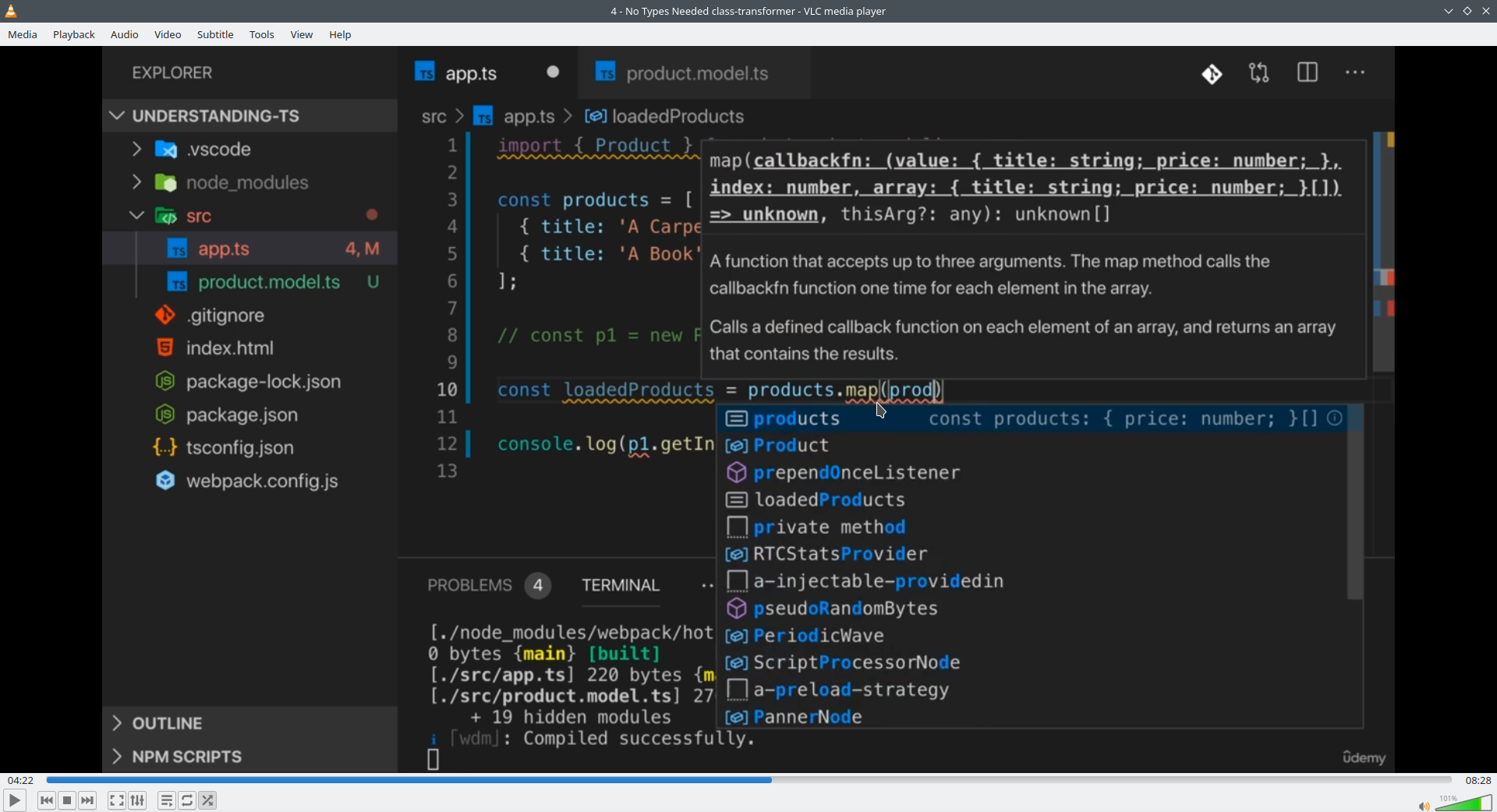Click the editor minimap
The height and width of the screenshot is (812, 1497).
pos(1384,253)
